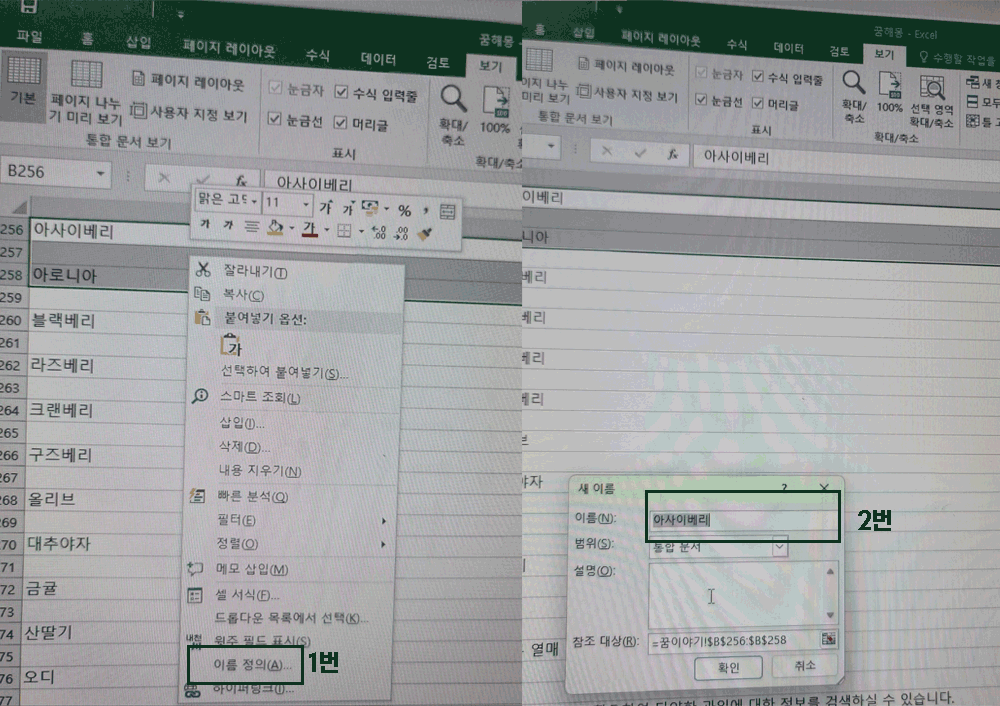
Task: Apply comma style in mini toolbar
Action: (x=425, y=210)
